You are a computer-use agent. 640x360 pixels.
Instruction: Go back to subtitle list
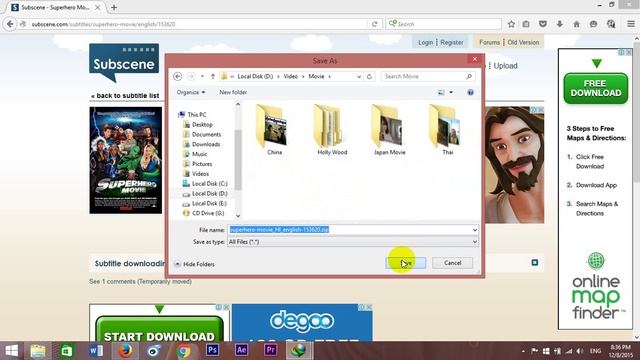[125, 96]
